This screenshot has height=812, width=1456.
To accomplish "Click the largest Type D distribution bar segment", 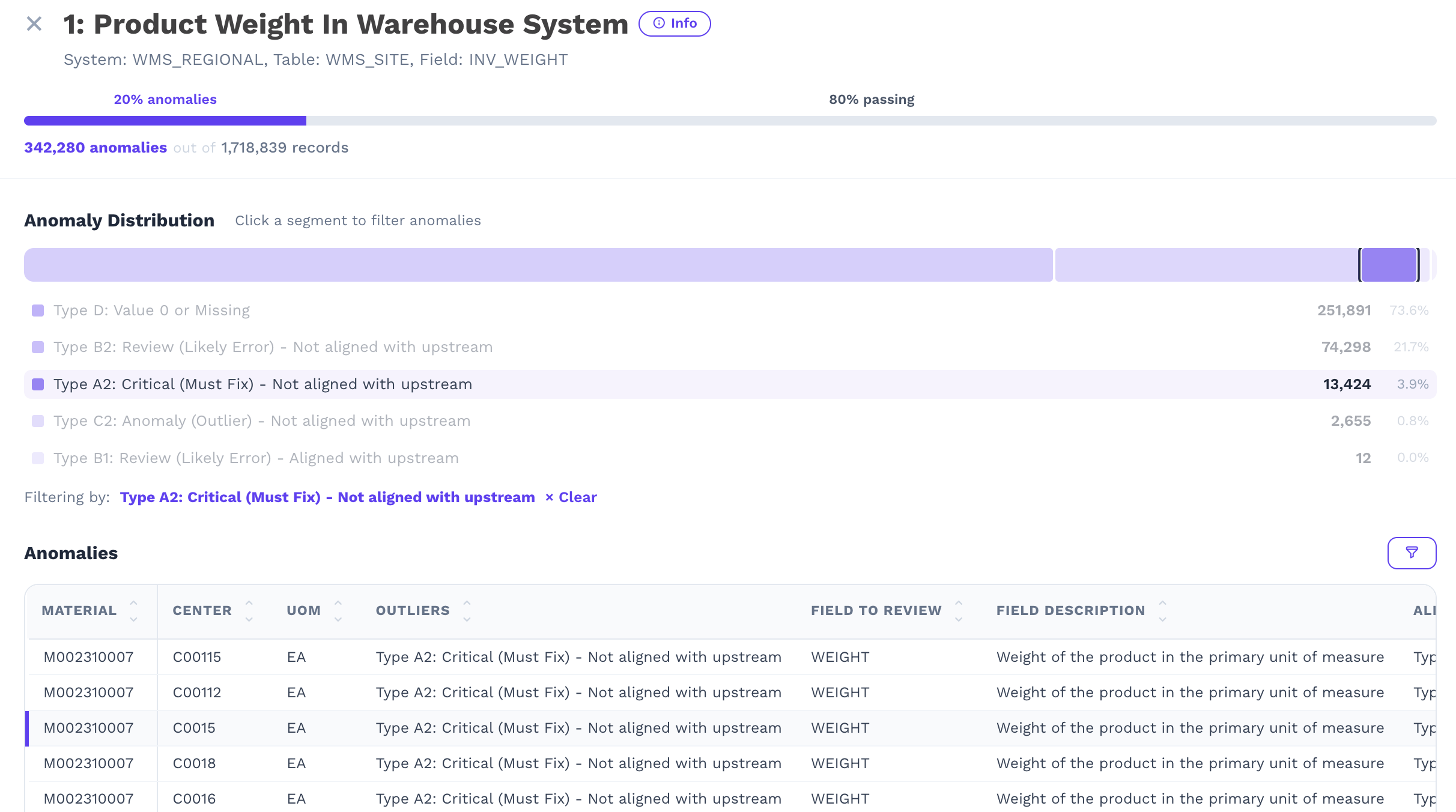I will click(x=538, y=265).
